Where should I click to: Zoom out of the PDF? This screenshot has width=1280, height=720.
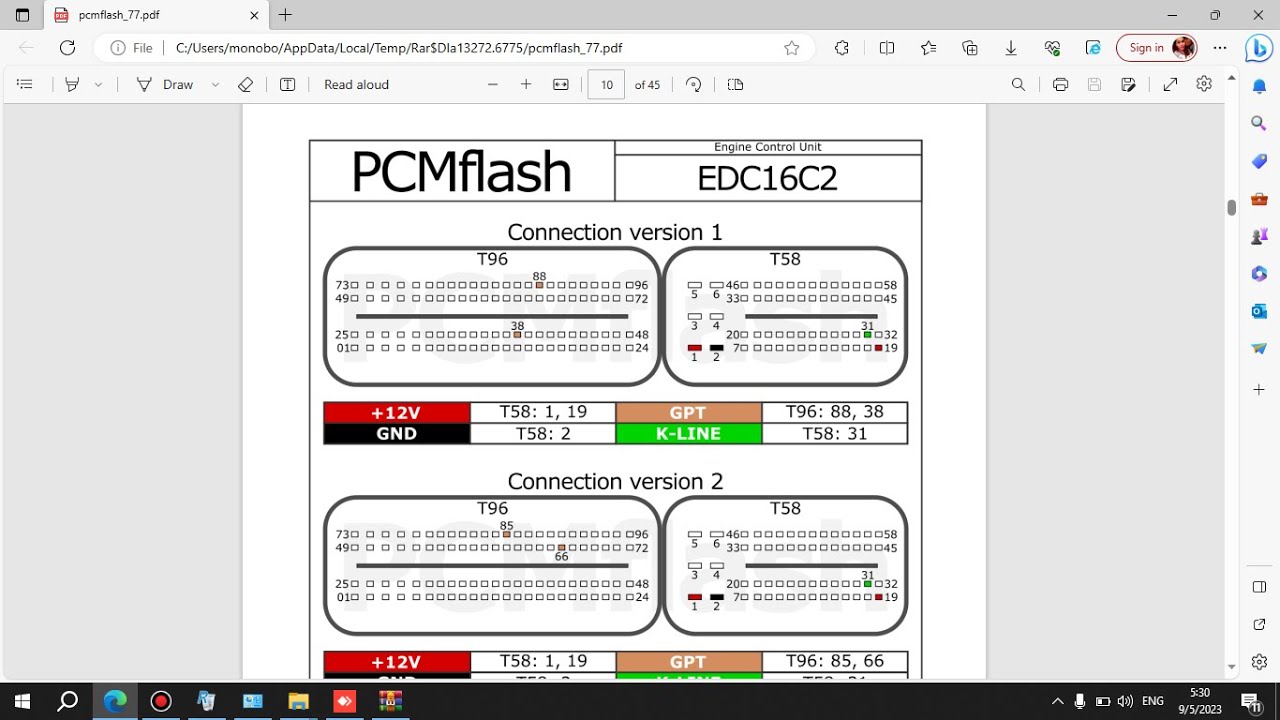pyautogui.click(x=493, y=85)
